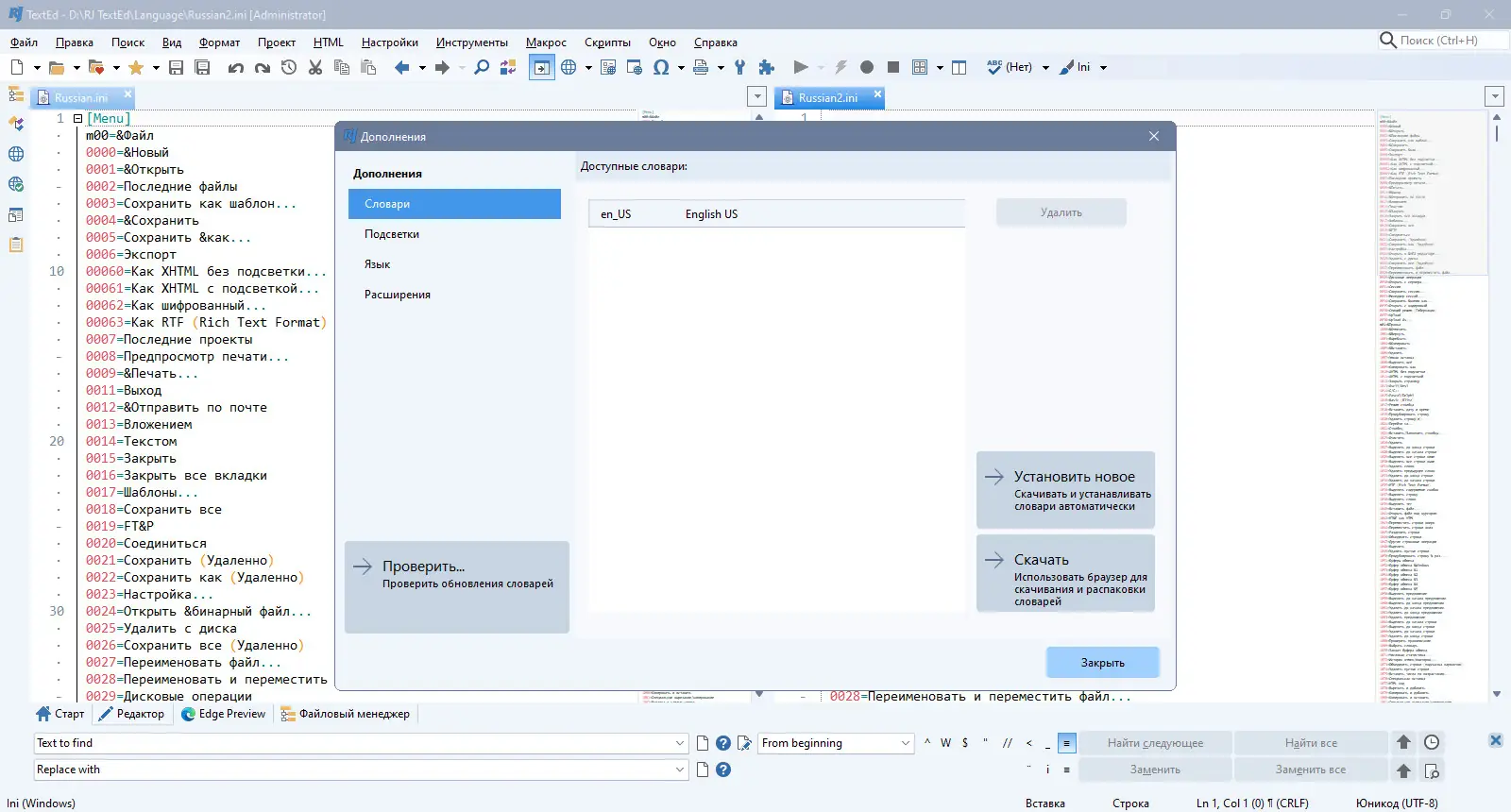Screen dimensions: 1511x812
Task: Open the dropdown arrow next to the grid layout icon
Action: pos(940,67)
